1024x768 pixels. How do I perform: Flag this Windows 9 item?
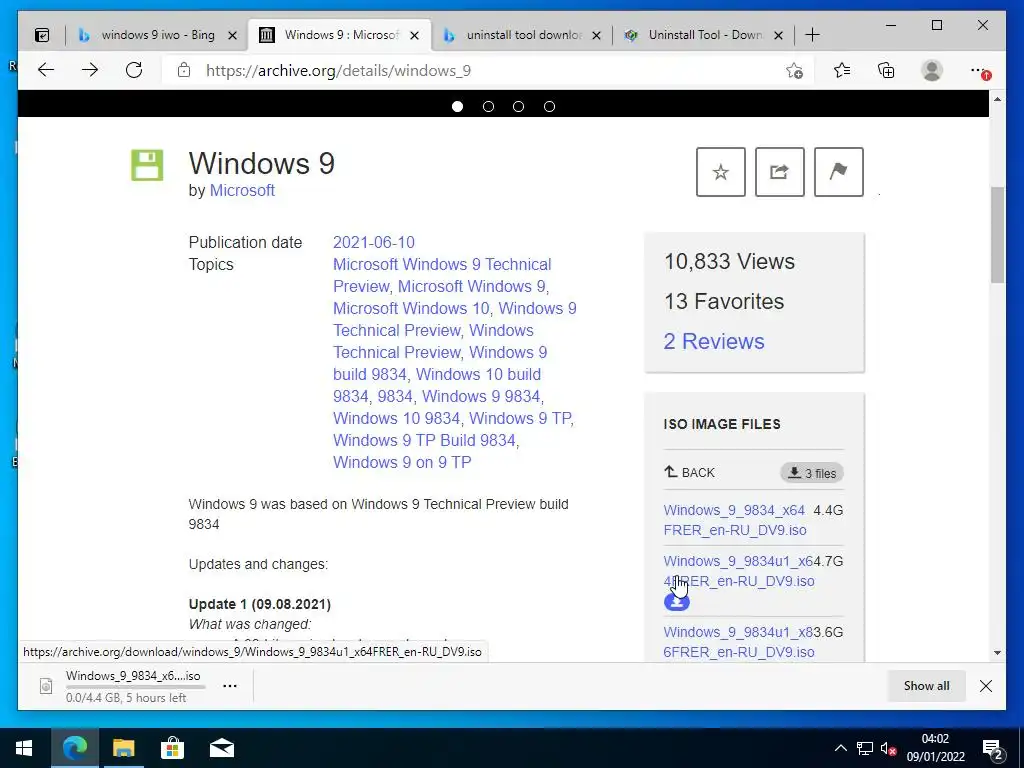tap(839, 172)
